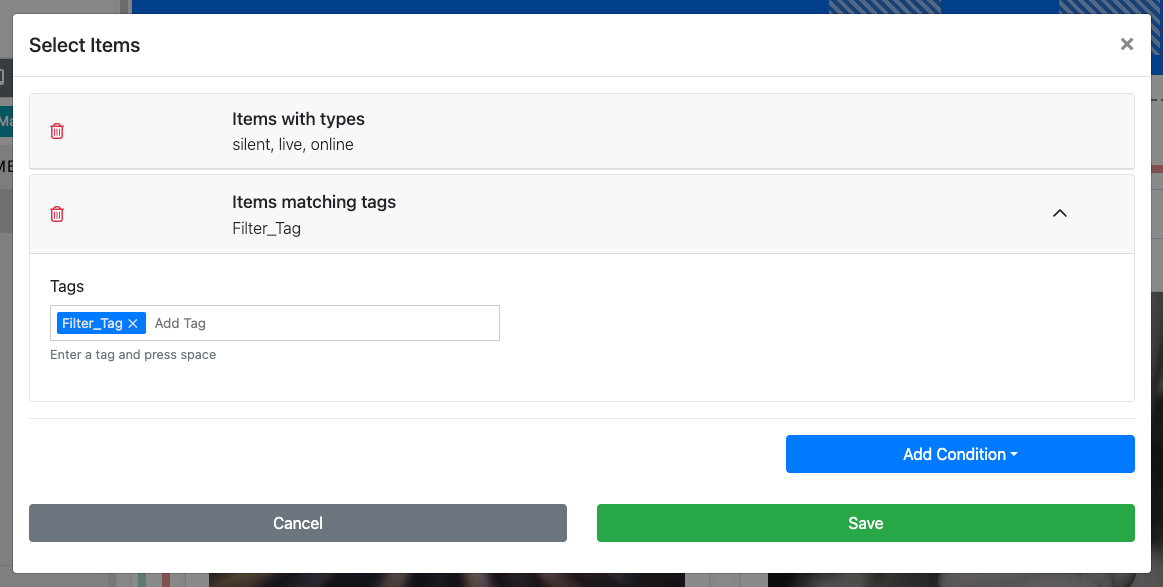Close the Select Items dialog
The width and height of the screenshot is (1163, 587).
click(1127, 44)
